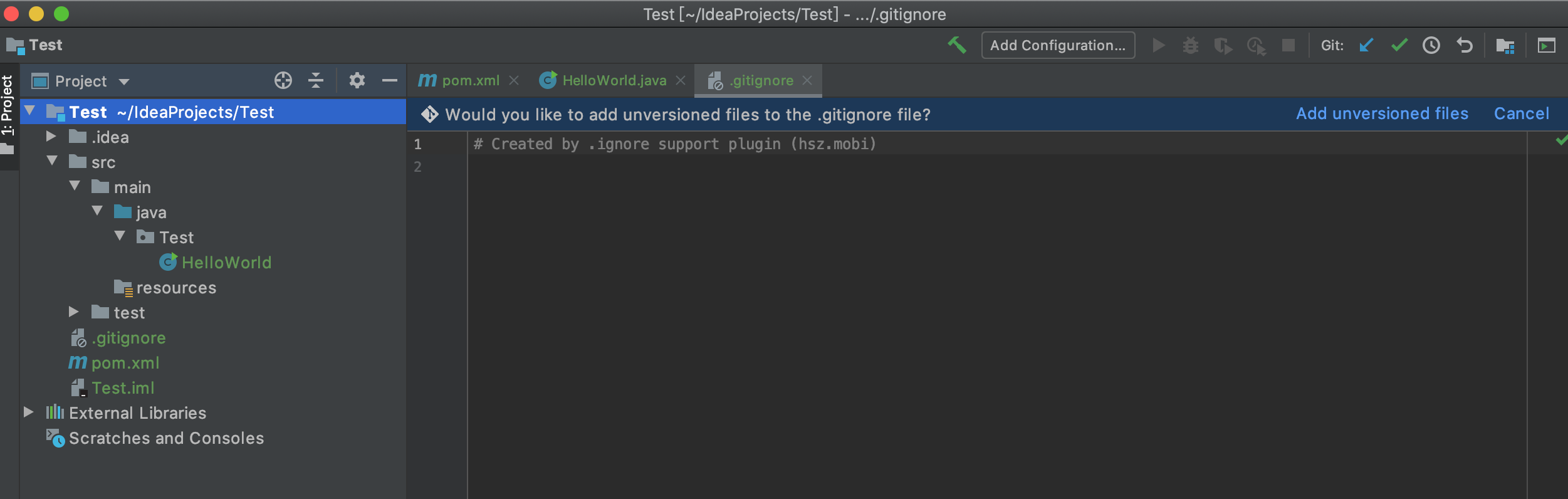This screenshot has height=499, width=1568.
Task: Click the locate target crosshair icon
Action: (283, 80)
